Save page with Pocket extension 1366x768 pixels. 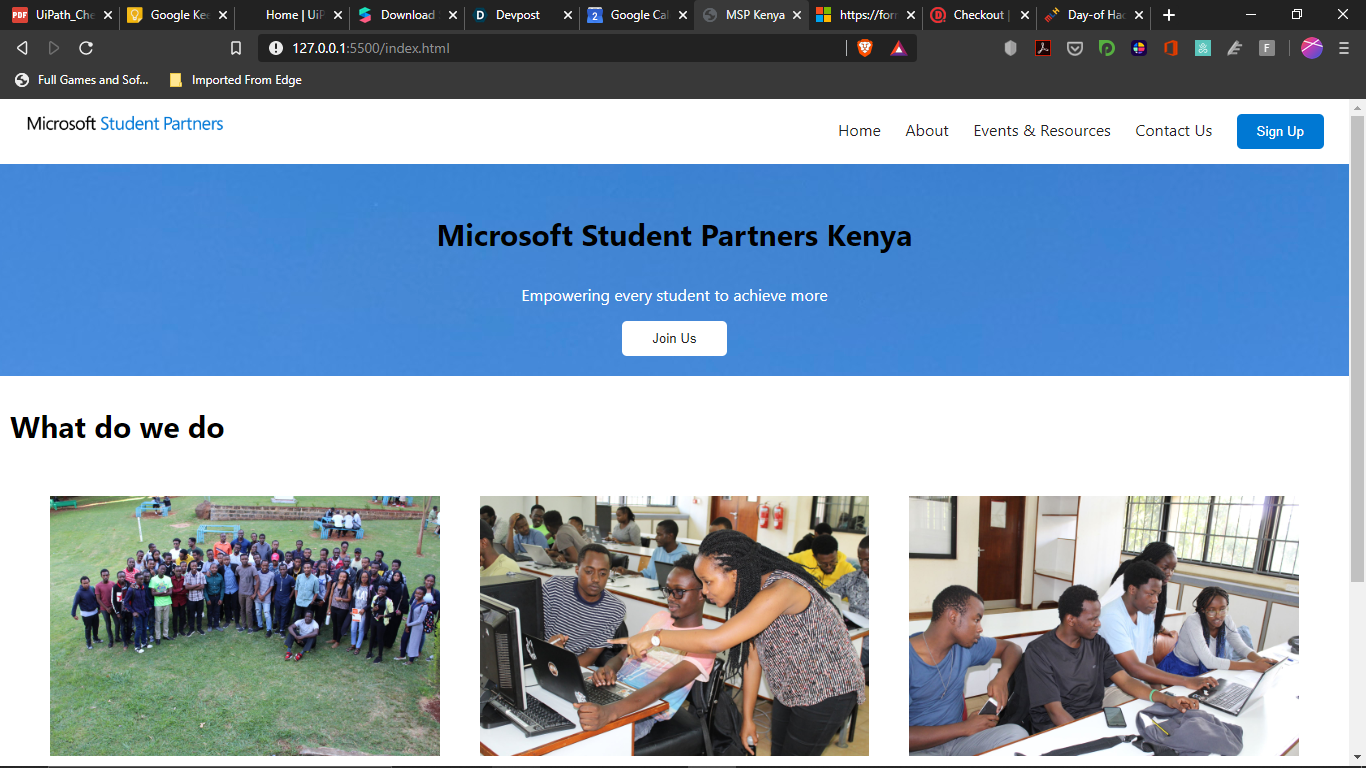(x=1075, y=48)
